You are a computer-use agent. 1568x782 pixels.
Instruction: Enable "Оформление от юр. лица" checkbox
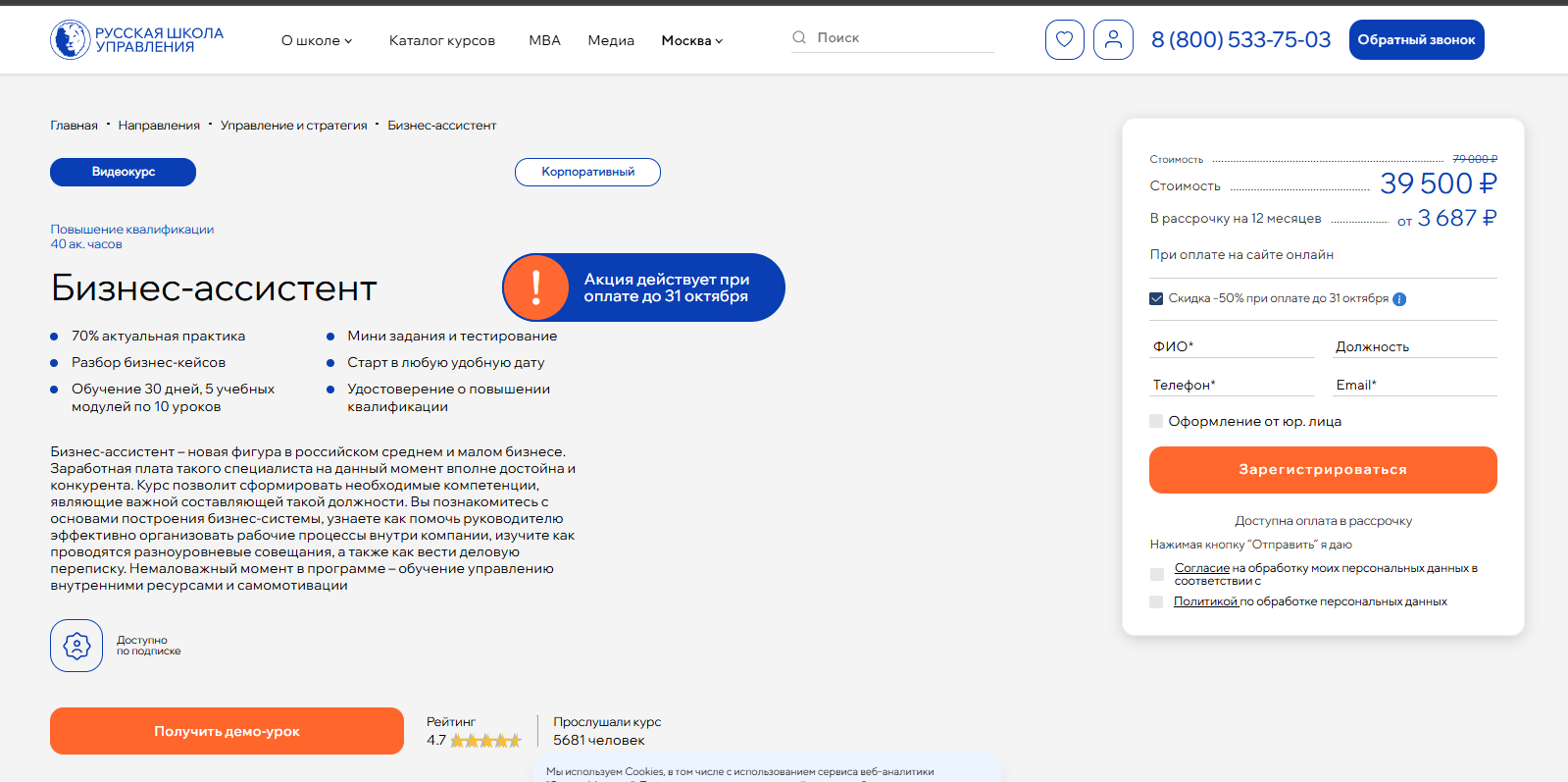click(x=1156, y=421)
